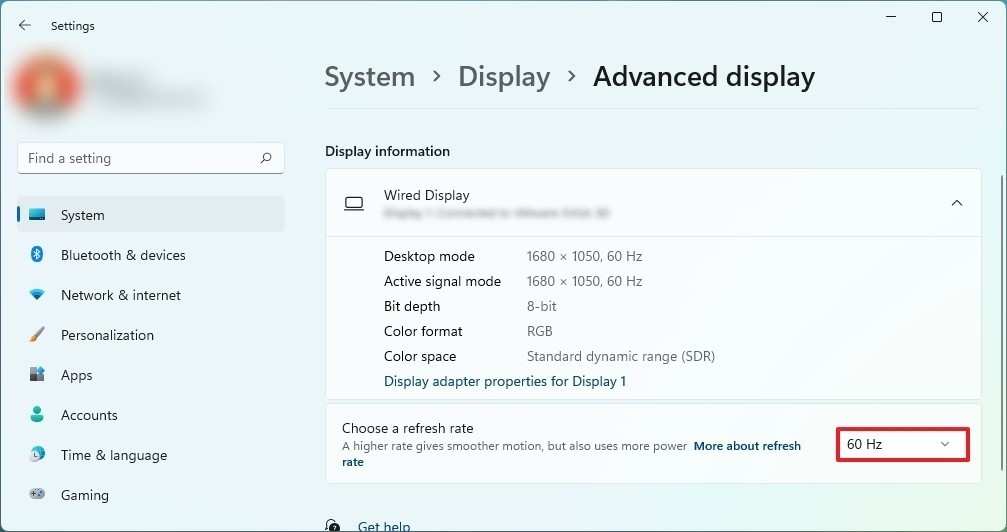The image size is (1007, 532).
Task: Open Personalization settings
Action: [150, 335]
